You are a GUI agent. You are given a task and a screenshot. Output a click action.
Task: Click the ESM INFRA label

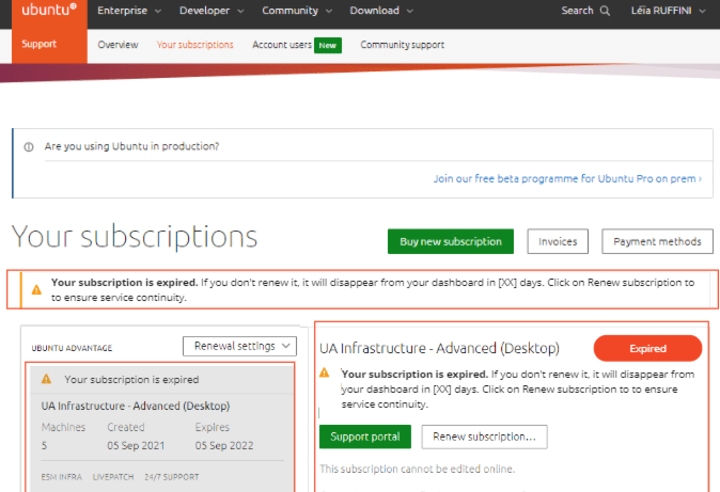pos(62,477)
